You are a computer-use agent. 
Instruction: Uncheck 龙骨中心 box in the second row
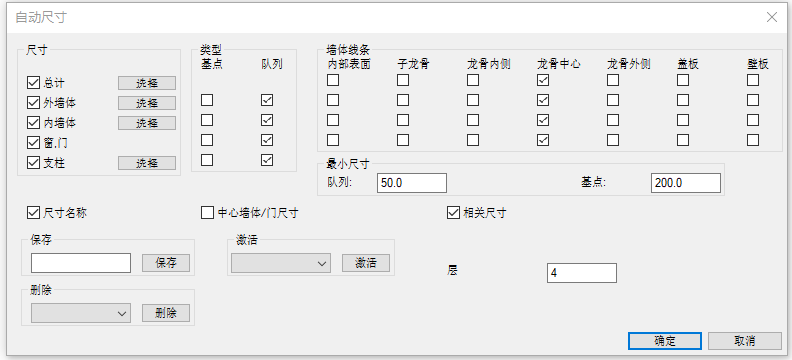click(x=543, y=100)
